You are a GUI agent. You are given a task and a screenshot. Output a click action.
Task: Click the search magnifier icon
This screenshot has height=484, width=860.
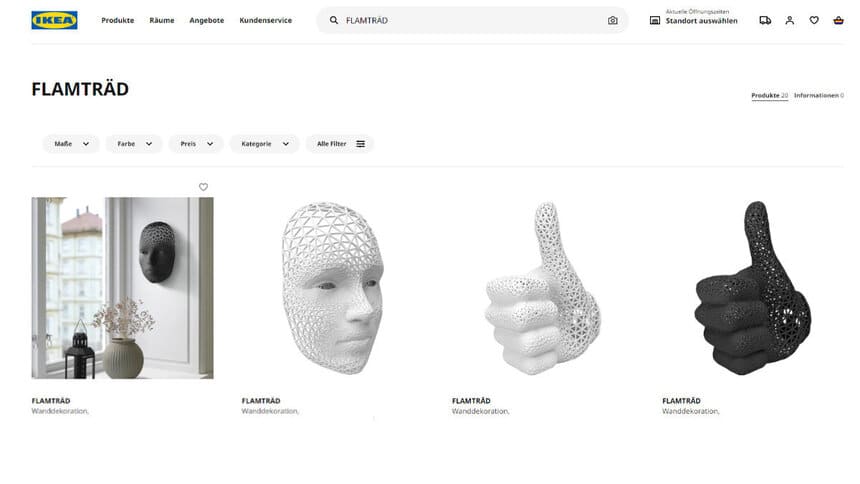[x=333, y=20]
